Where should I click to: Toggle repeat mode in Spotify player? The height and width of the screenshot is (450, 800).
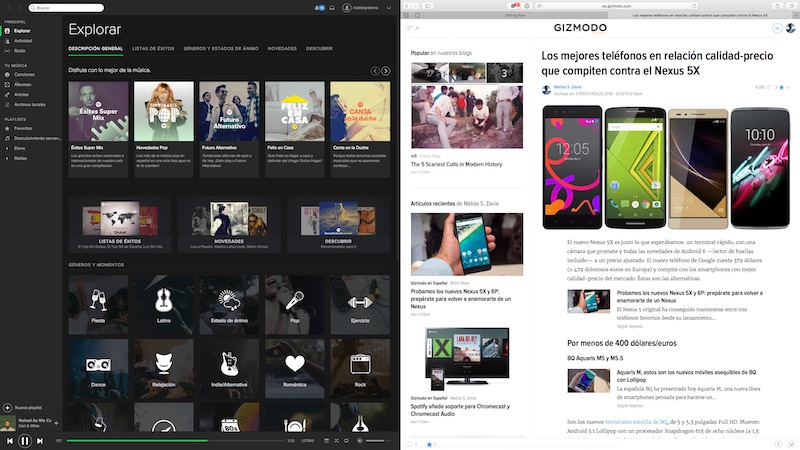(346, 440)
